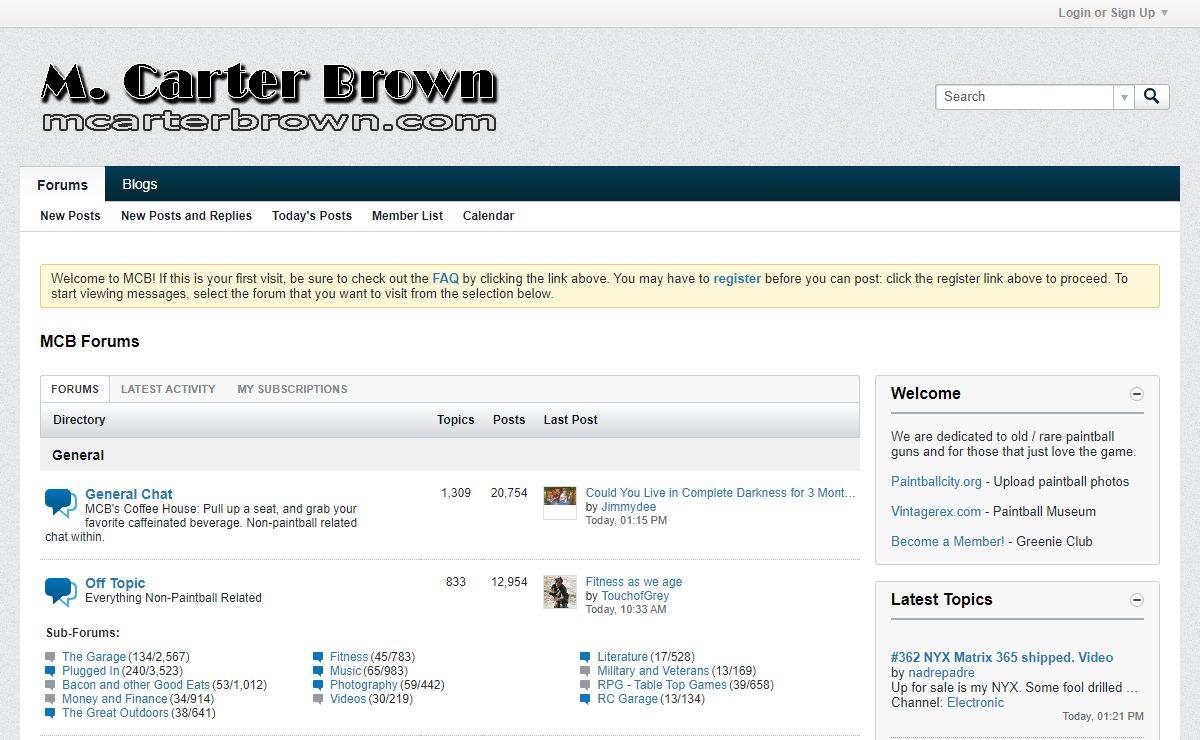This screenshot has width=1200, height=740.
Task: Click the icon beside Fitness sub-forum
Action: click(x=318, y=657)
